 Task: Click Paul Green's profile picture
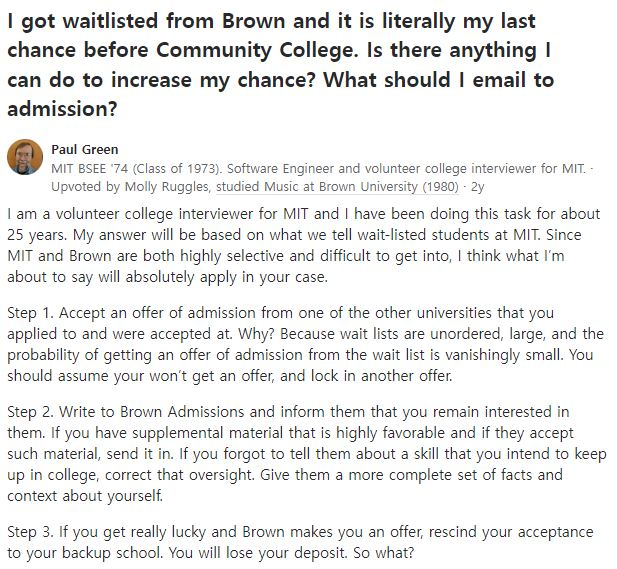25,157
